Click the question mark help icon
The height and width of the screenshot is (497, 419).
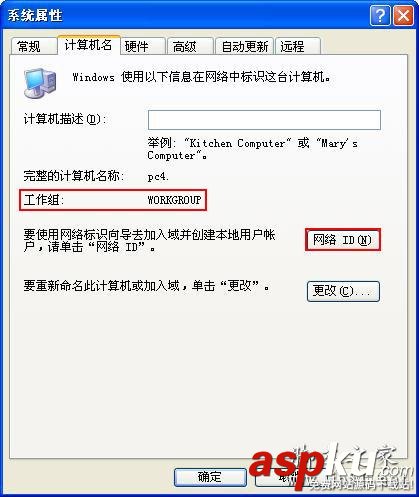point(380,16)
